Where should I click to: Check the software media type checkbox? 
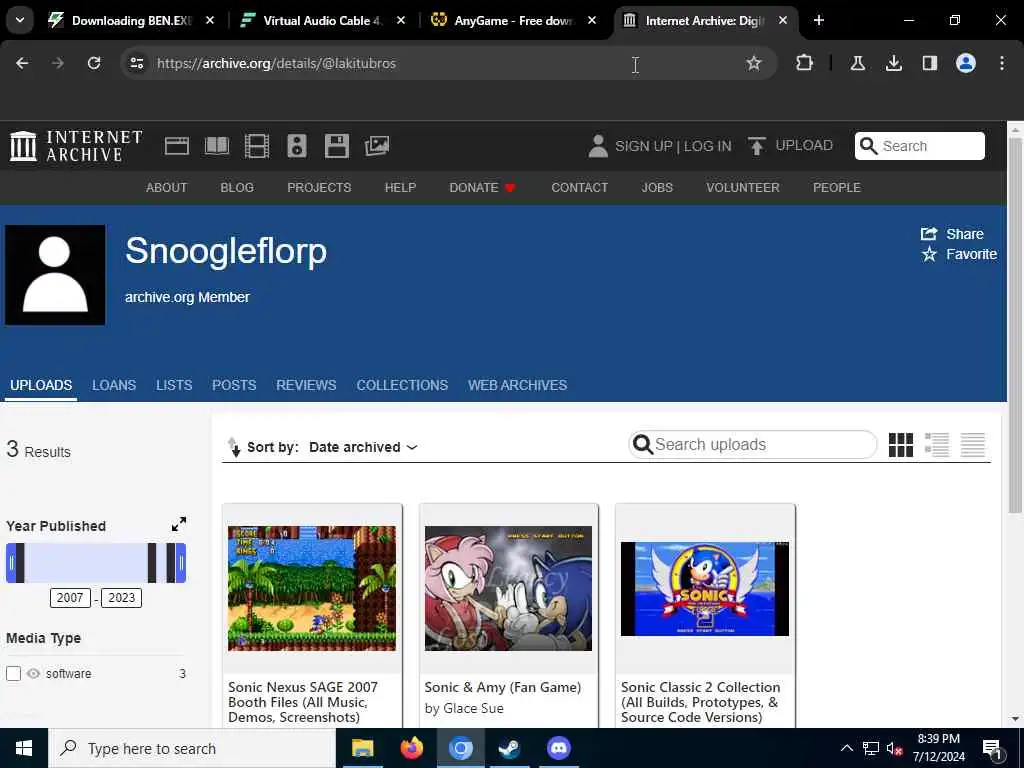(x=14, y=673)
